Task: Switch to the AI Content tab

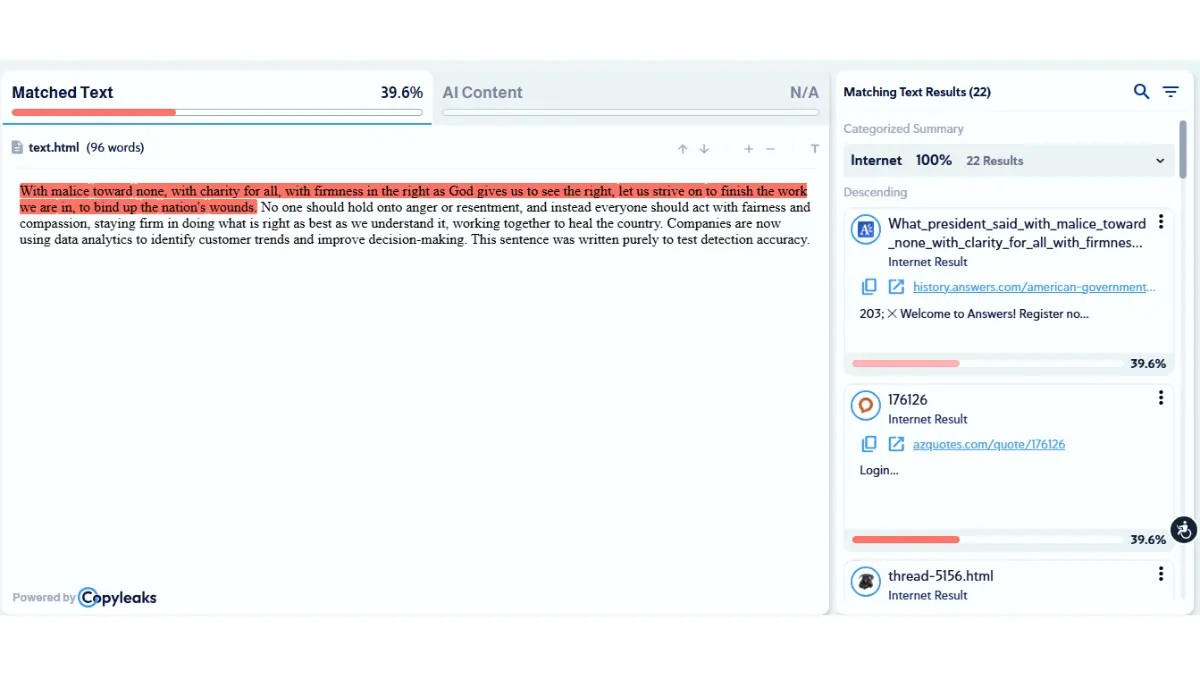Action: 630,97
